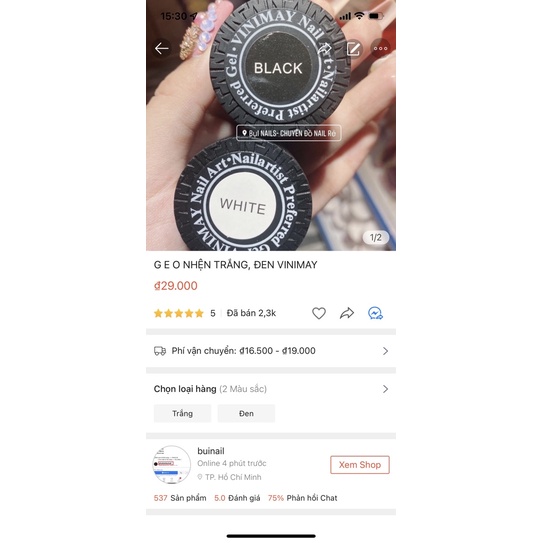Image resolution: width=543 pixels, height=543 pixels.
Task: Tap the share arrow icon over the photo
Action: (x=325, y=48)
